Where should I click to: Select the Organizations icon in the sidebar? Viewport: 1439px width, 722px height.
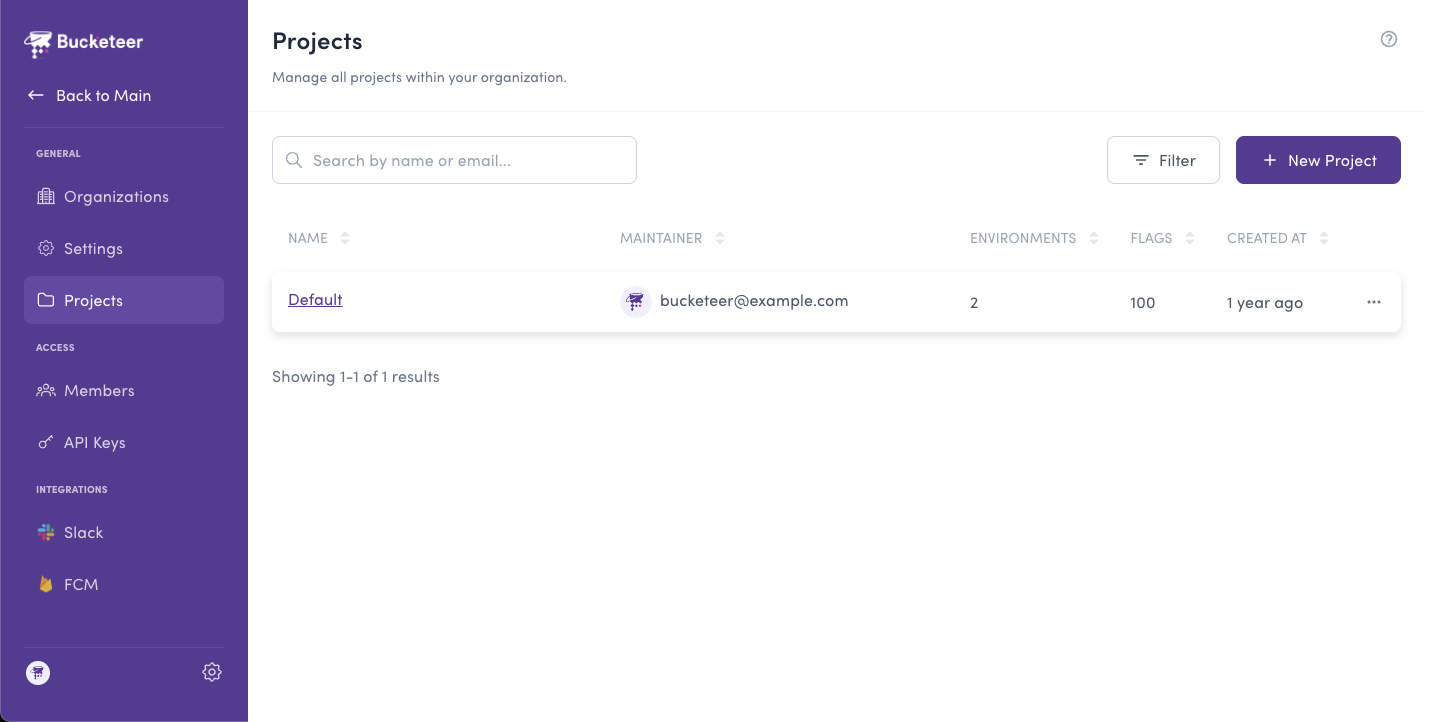point(46,196)
